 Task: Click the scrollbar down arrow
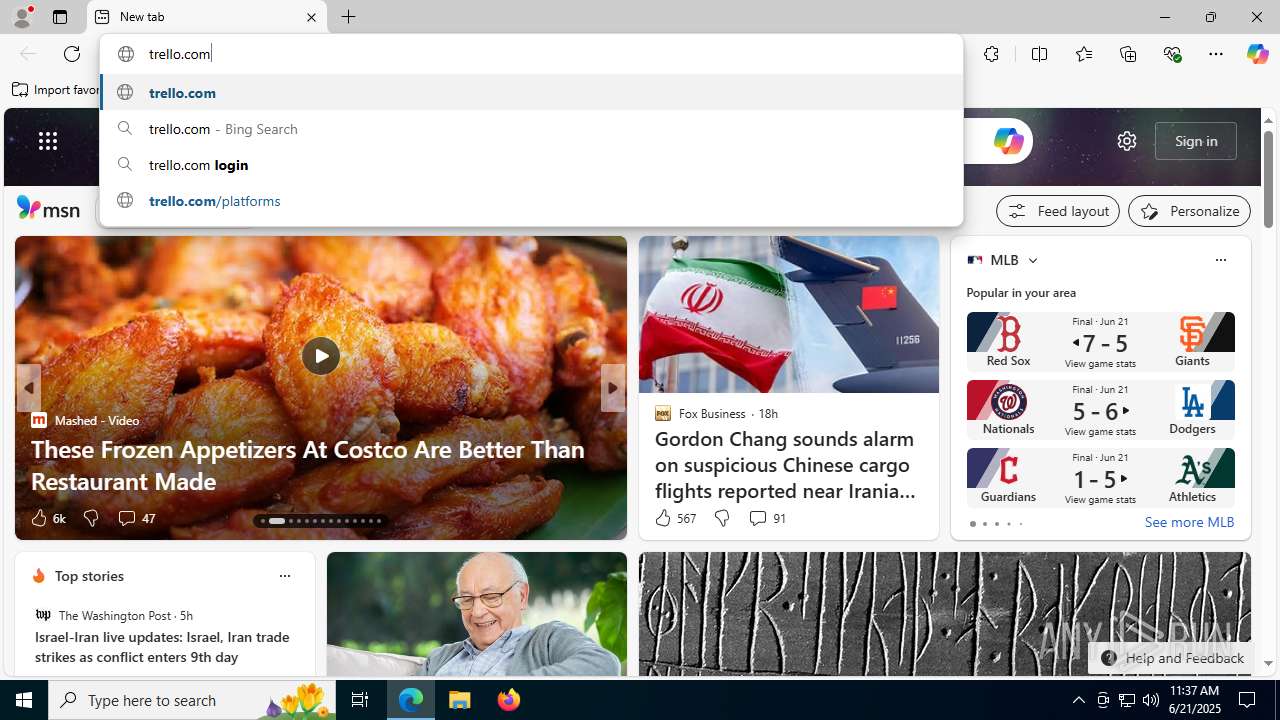[x=1268, y=663]
